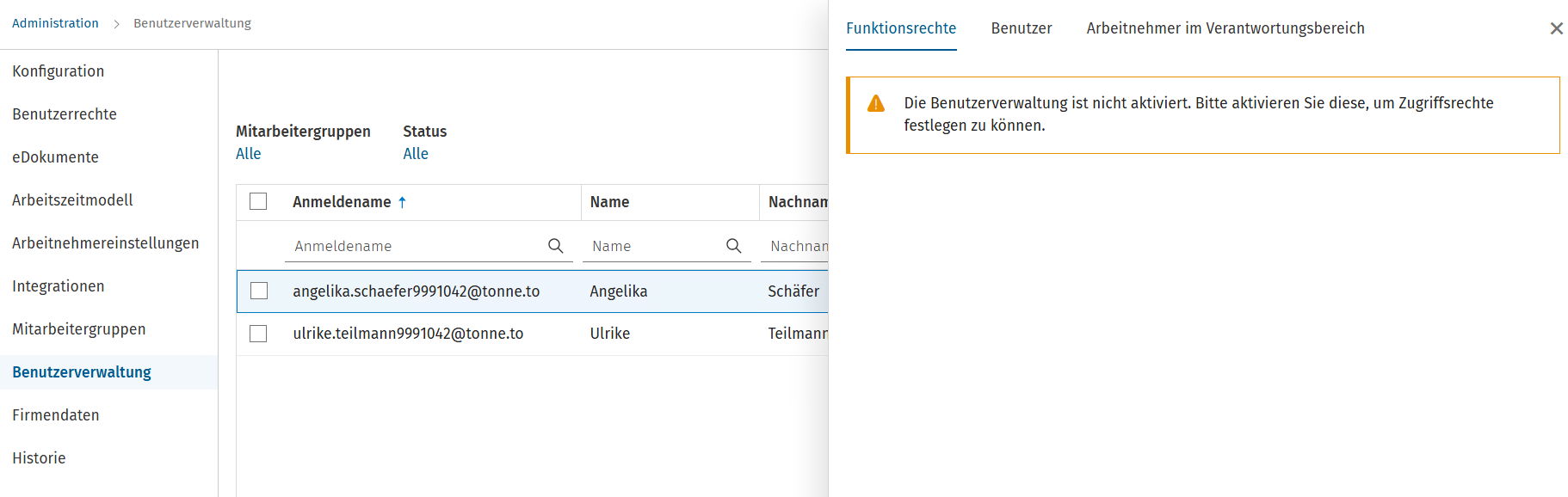
Task: Select angelika.schaefer9991042@tonne.to entry
Action: click(417, 291)
